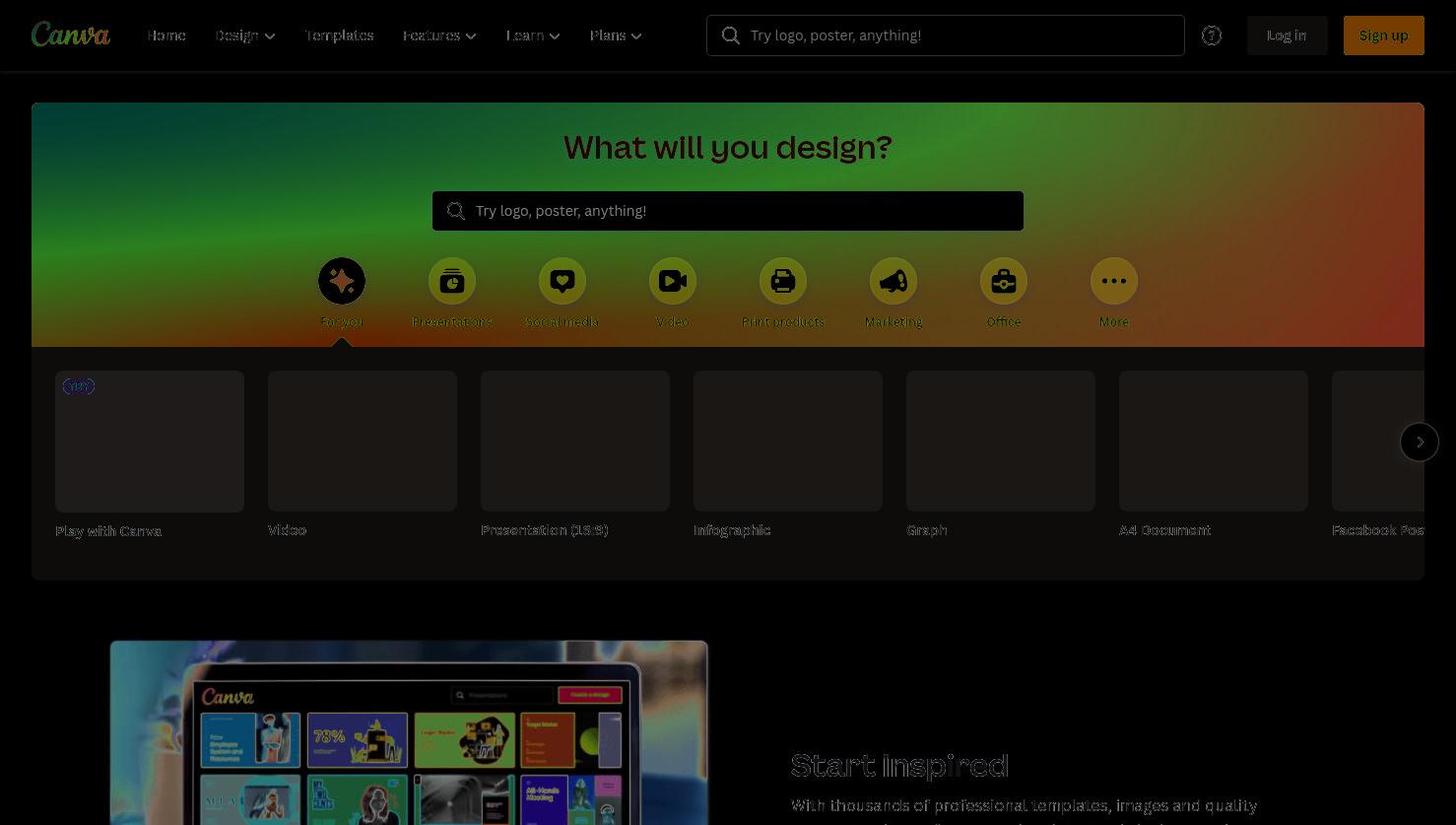Expand the Learn dropdown menu

(533, 35)
